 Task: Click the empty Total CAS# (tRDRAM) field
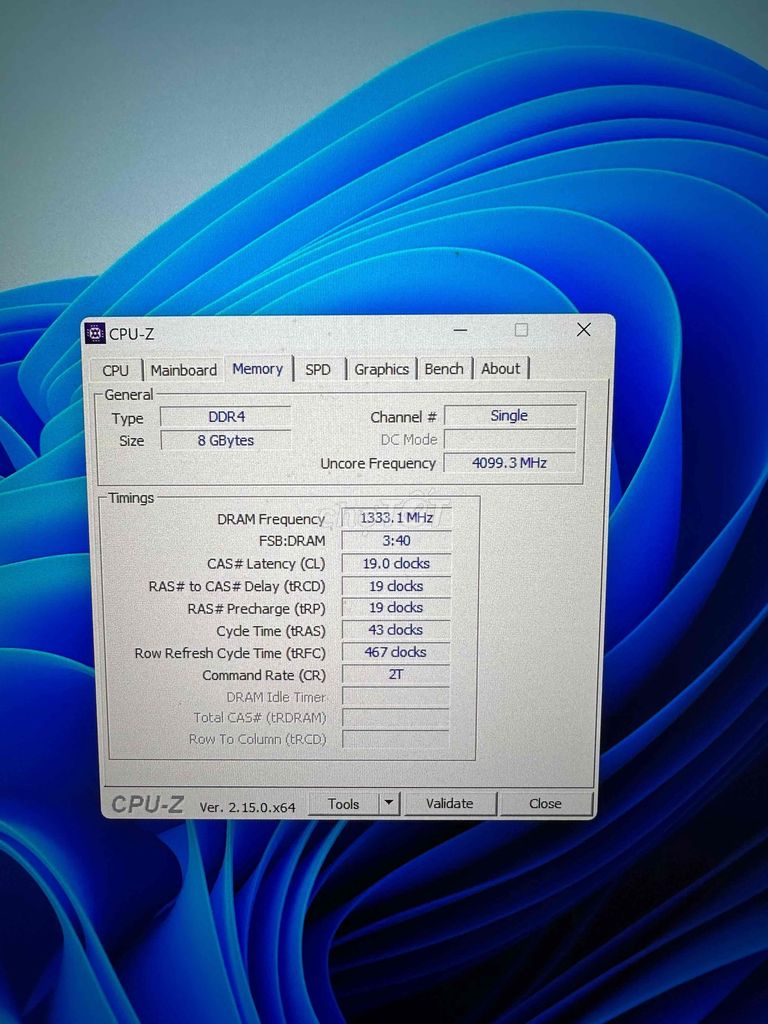coord(396,718)
